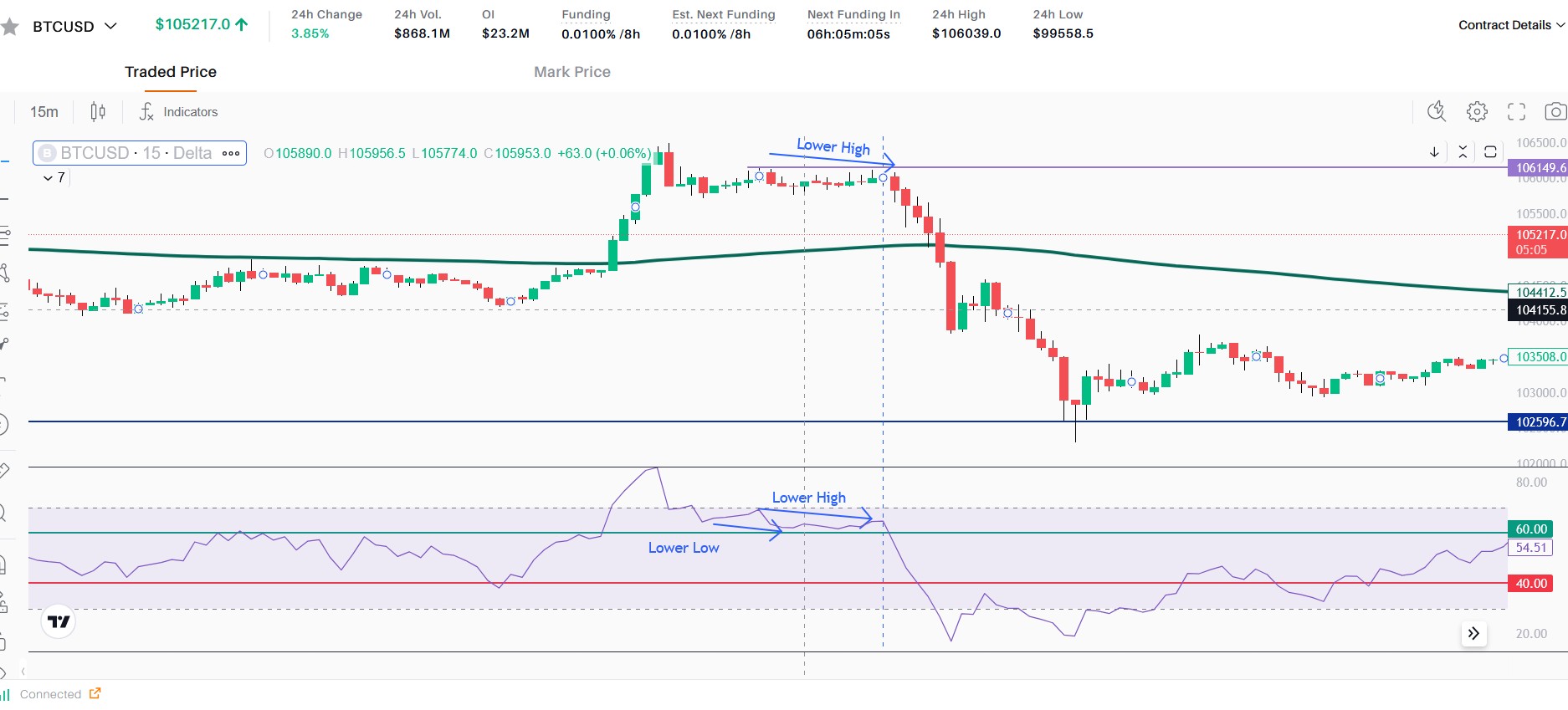Open the quick search lightning icon

click(1437, 111)
